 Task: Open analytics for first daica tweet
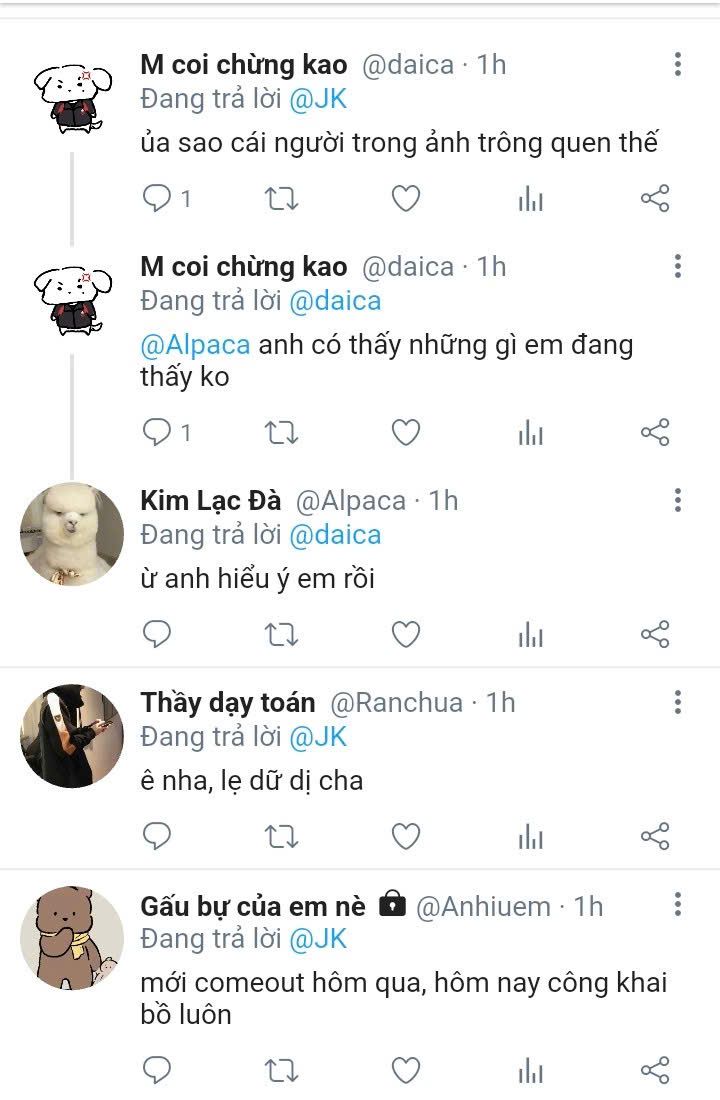(531, 199)
